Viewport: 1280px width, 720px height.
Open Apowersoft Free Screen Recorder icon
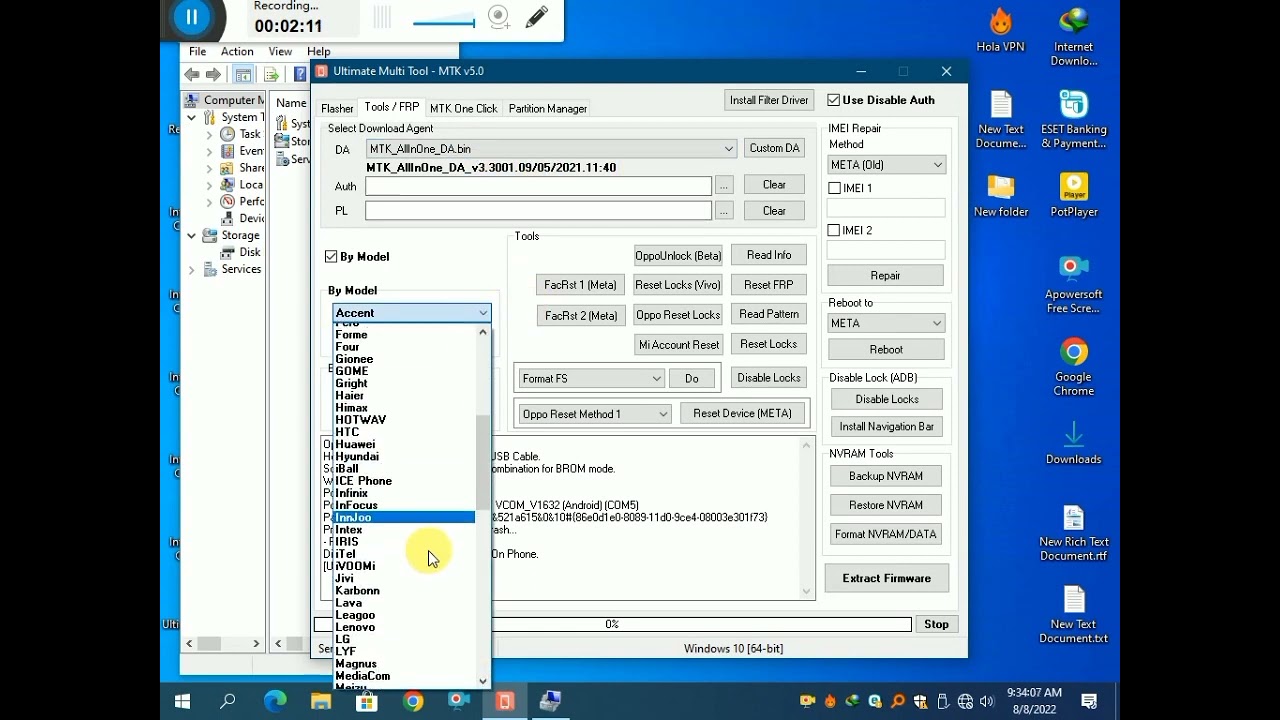1074,285
